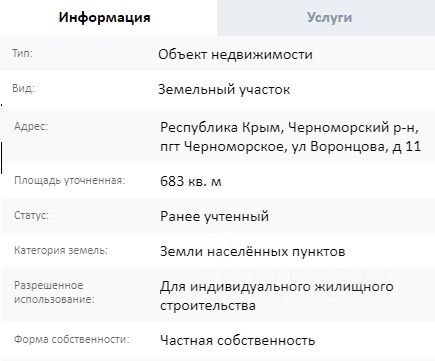Select Земли населённых пунктов value
435x361 pixels.
253,251
